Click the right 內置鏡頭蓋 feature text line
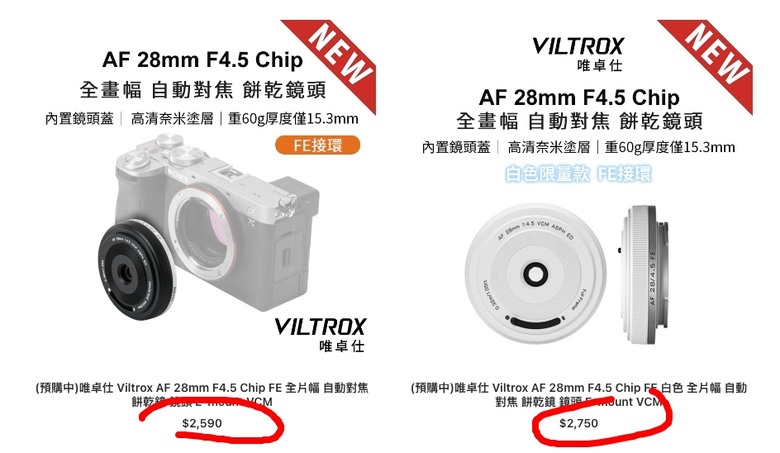Screen dimensions: 780x453 click(x=578, y=147)
